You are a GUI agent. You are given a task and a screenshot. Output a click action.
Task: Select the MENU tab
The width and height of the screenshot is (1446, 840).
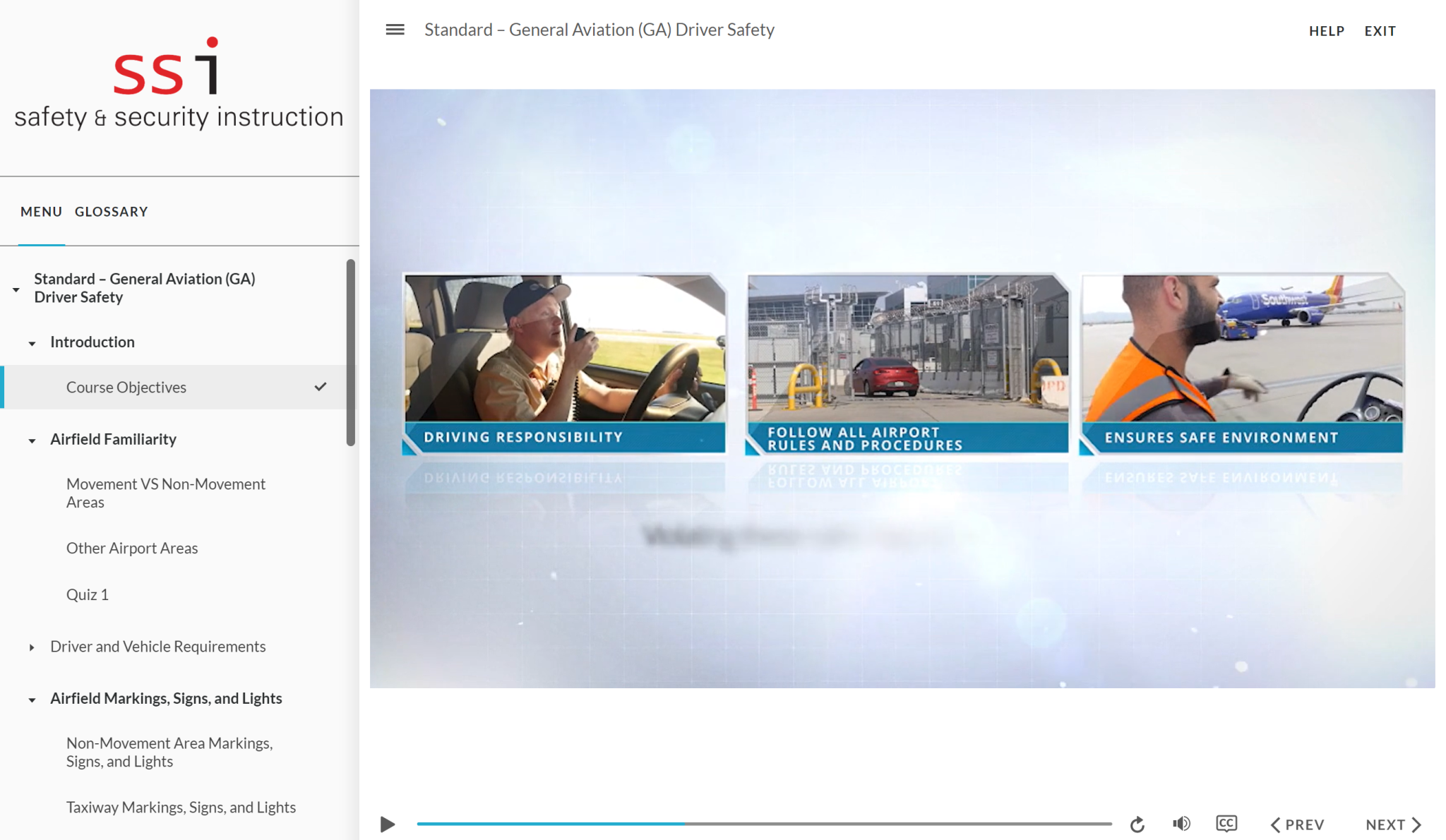pos(40,211)
